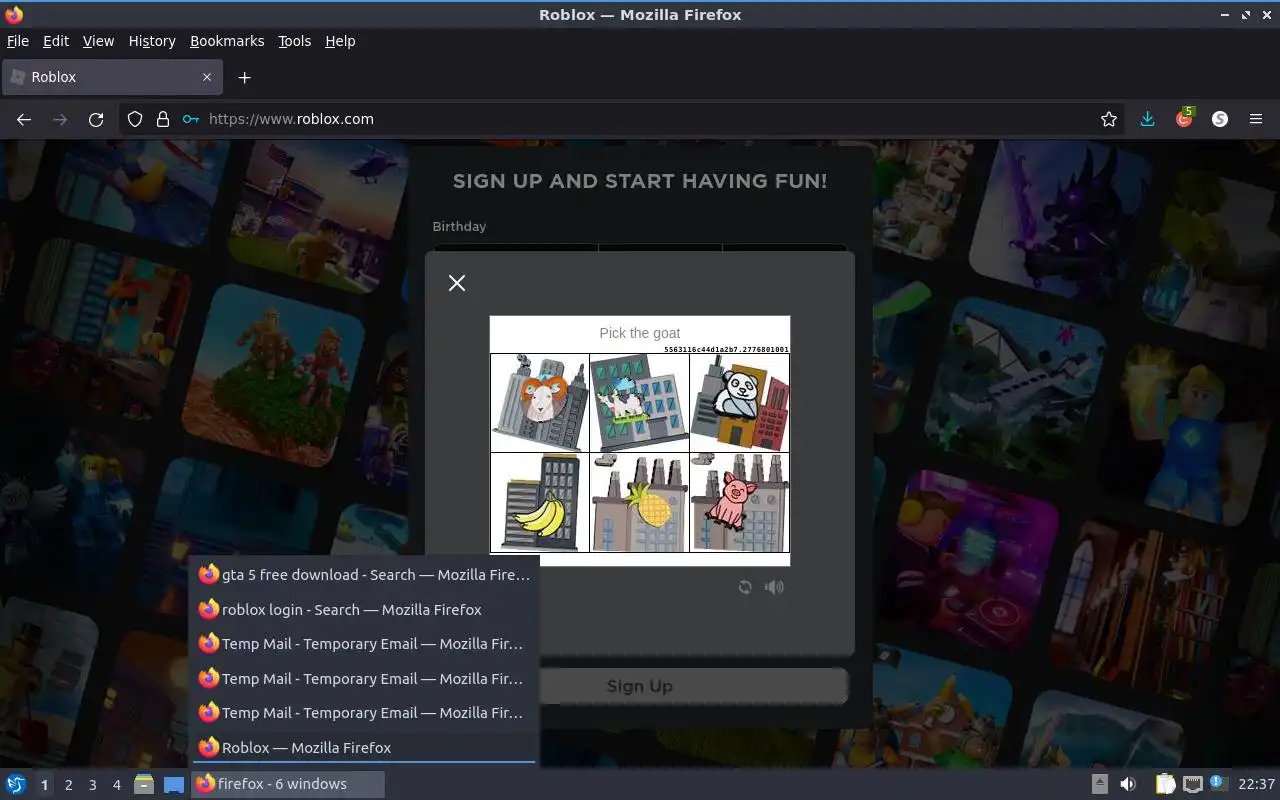Screen dimensions: 1280x800
Task: Switch to workspace 3
Action: (92, 785)
